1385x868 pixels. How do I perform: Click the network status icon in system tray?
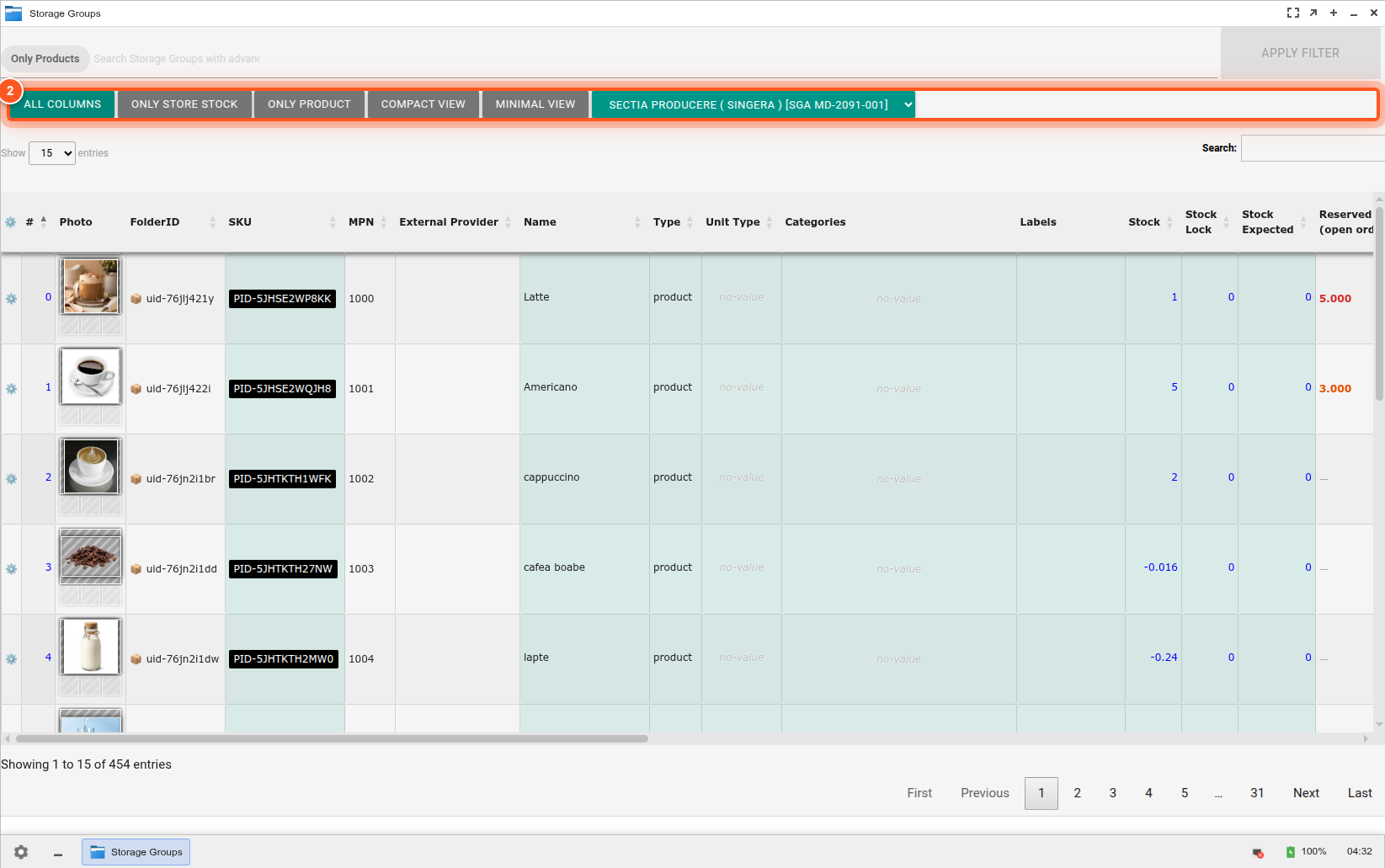point(1258,853)
